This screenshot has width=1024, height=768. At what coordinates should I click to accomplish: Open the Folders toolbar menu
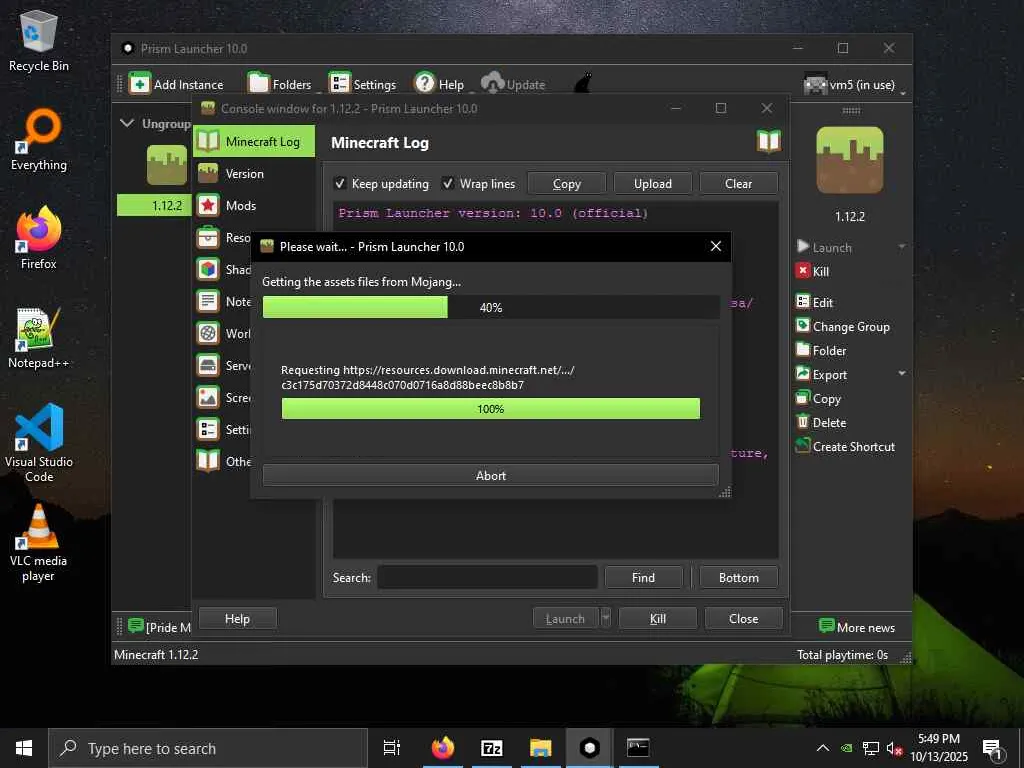[280, 84]
